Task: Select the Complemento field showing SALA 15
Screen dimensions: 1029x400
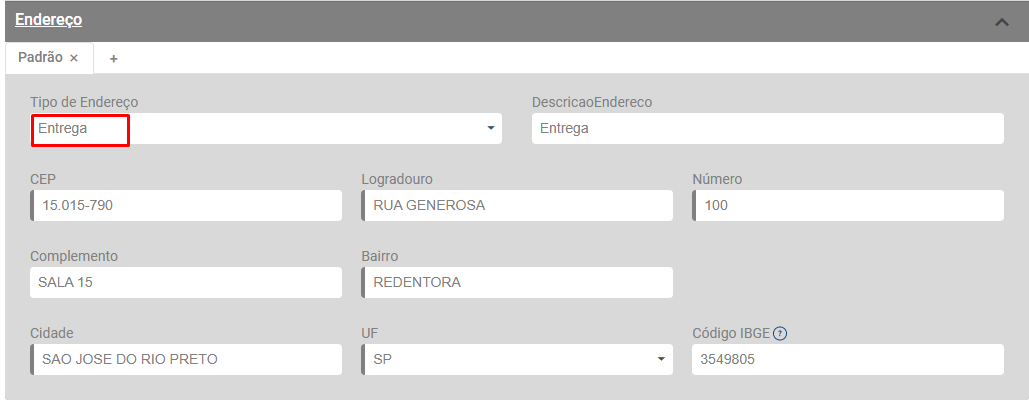Action: click(186, 283)
